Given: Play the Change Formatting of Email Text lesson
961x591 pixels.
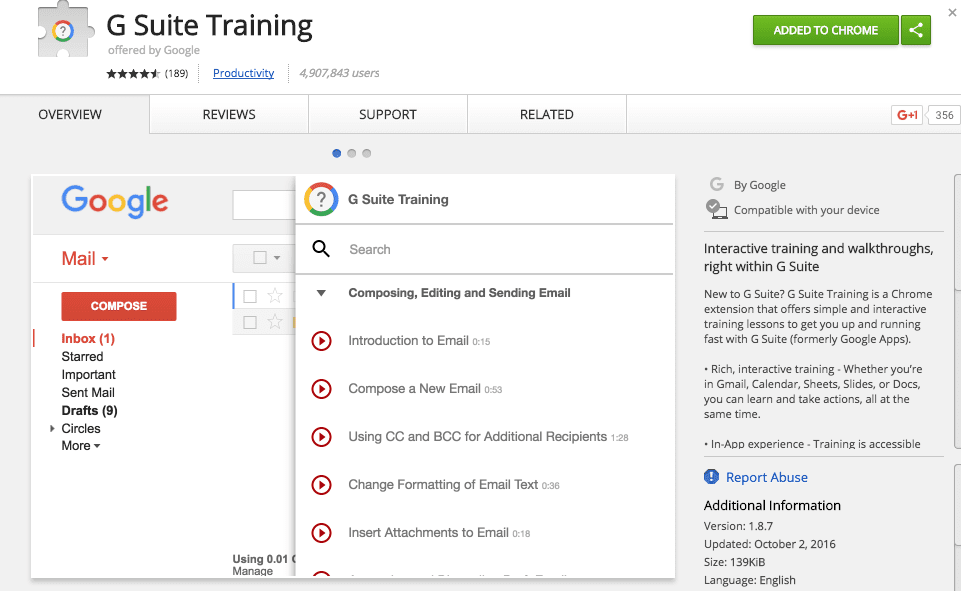Looking at the screenshot, I should (x=321, y=485).
